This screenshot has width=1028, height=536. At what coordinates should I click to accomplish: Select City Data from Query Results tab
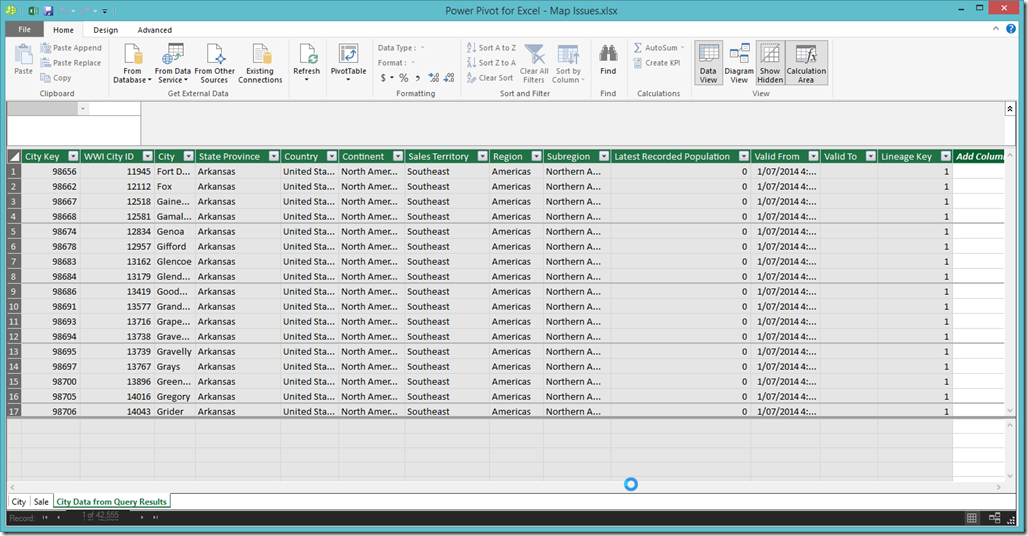pyautogui.click(x=111, y=502)
